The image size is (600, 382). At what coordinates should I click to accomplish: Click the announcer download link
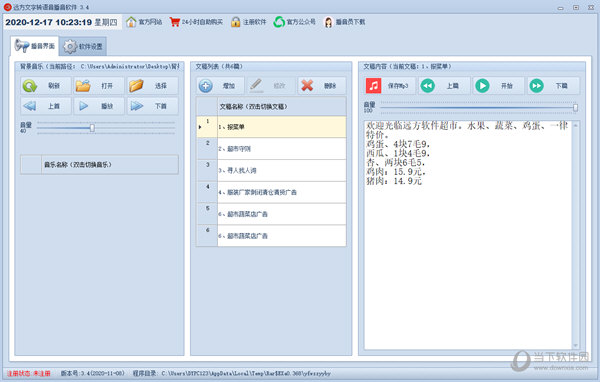point(344,22)
